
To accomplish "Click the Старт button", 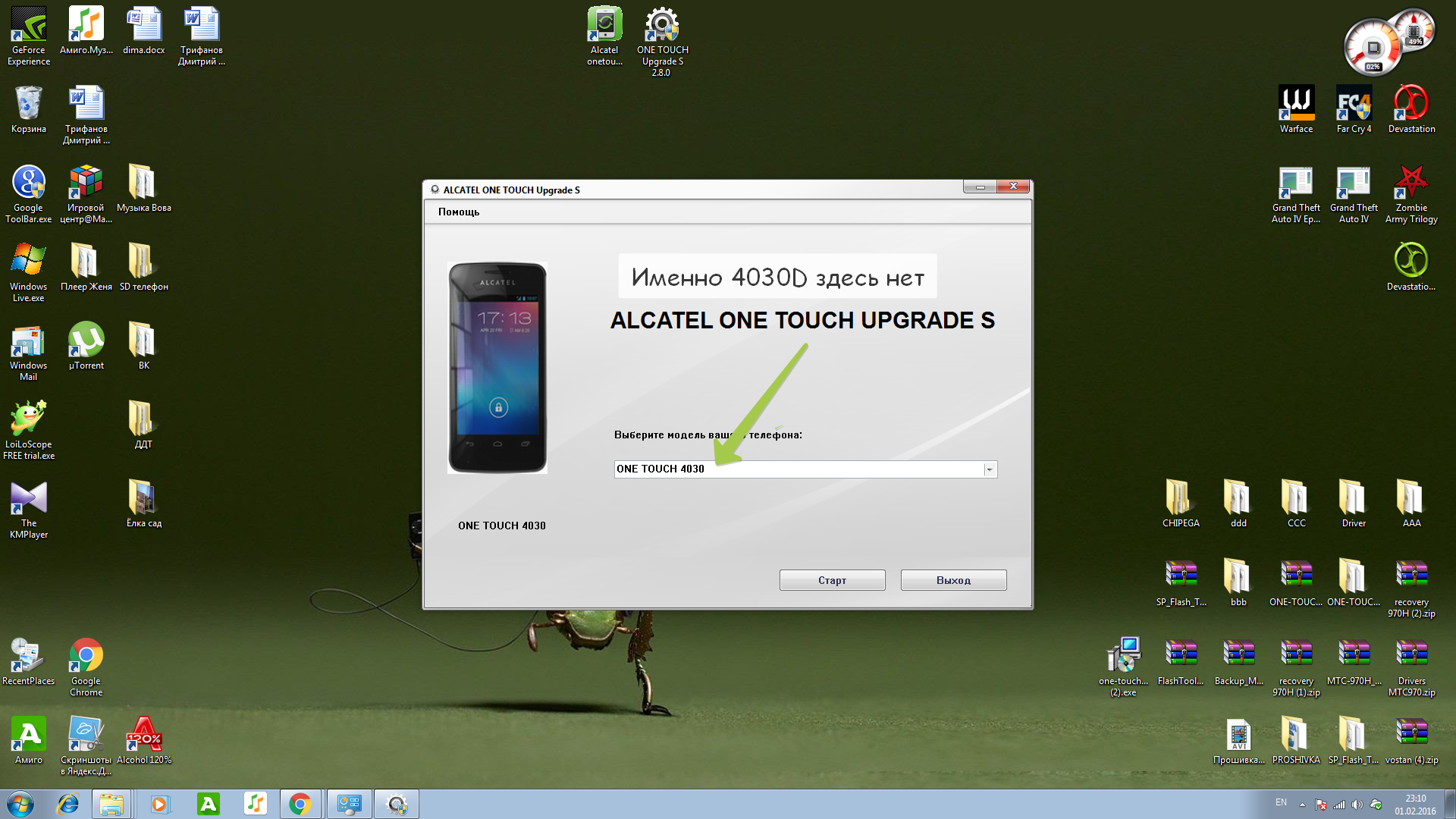I will pyautogui.click(x=832, y=580).
